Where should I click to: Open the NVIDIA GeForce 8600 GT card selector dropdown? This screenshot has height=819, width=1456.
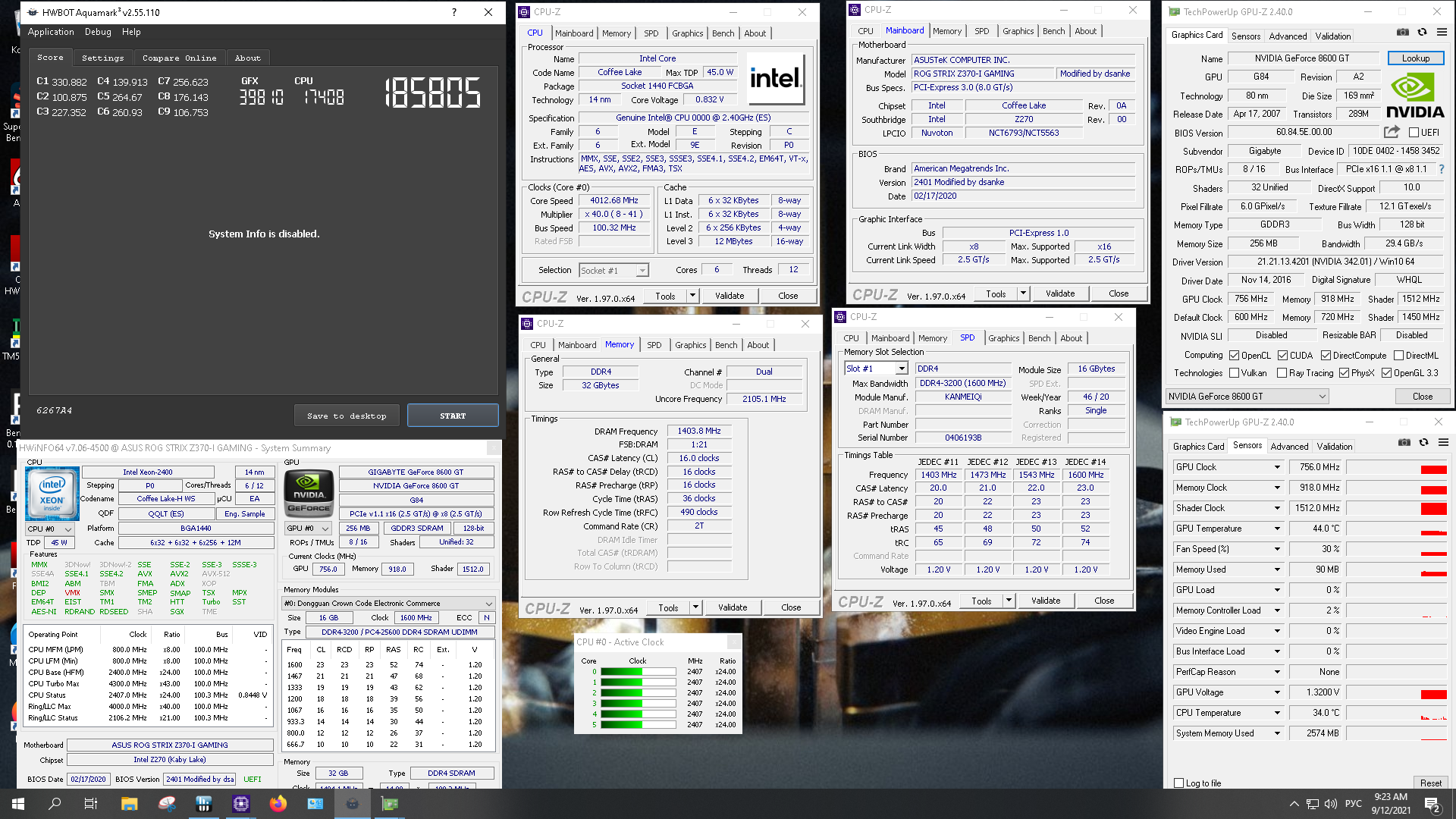(1247, 397)
